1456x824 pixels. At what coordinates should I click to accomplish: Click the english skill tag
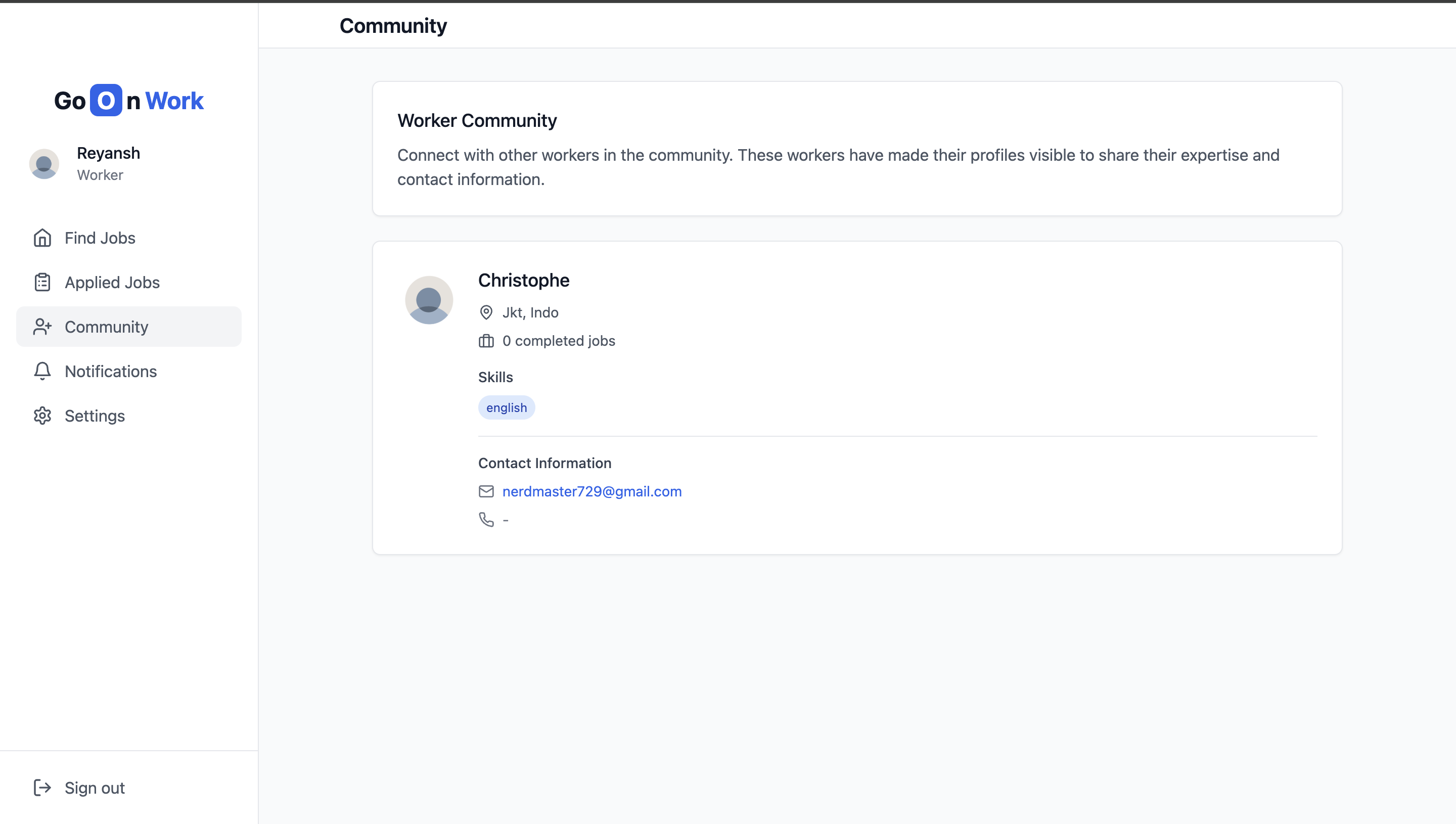coord(507,407)
